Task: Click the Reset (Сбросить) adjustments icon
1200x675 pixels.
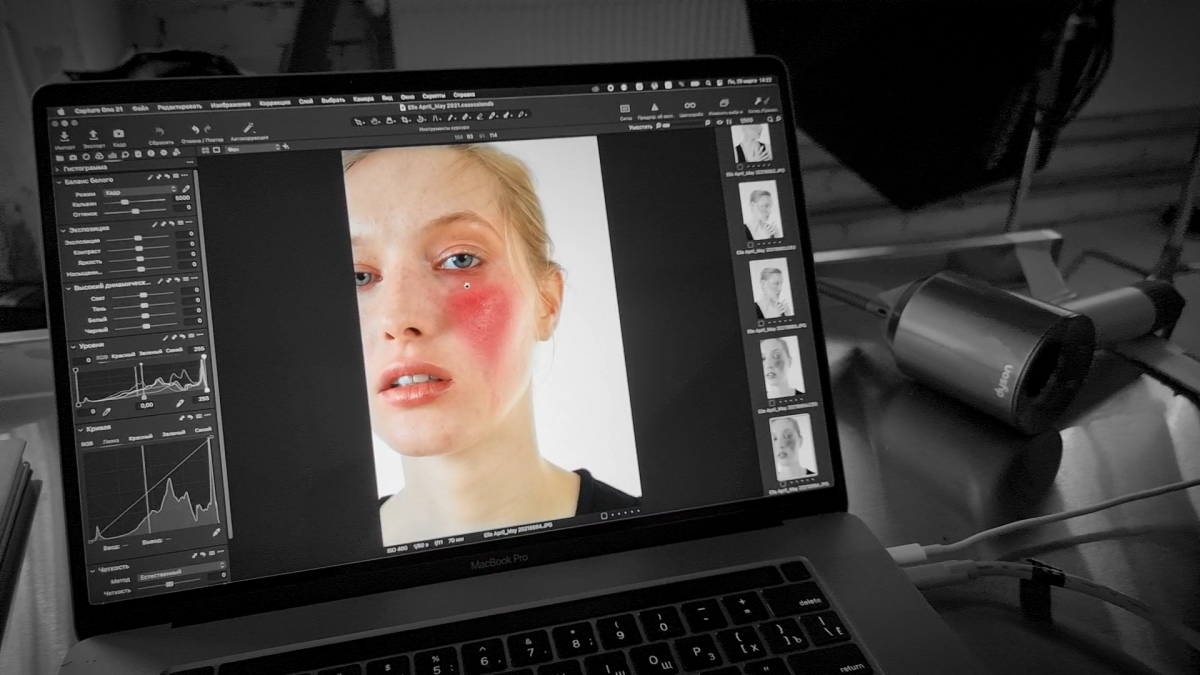Action: point(159,130)
